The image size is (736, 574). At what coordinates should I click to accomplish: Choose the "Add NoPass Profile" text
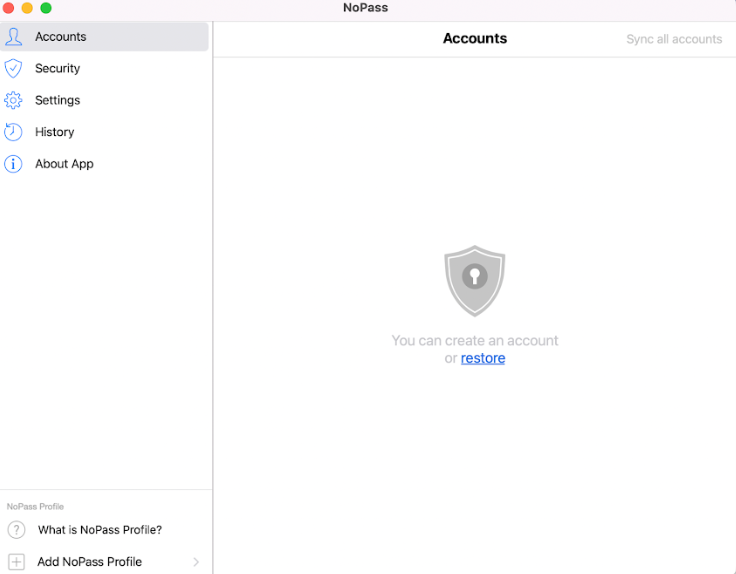pyautogui.click(x=89, y=562)
